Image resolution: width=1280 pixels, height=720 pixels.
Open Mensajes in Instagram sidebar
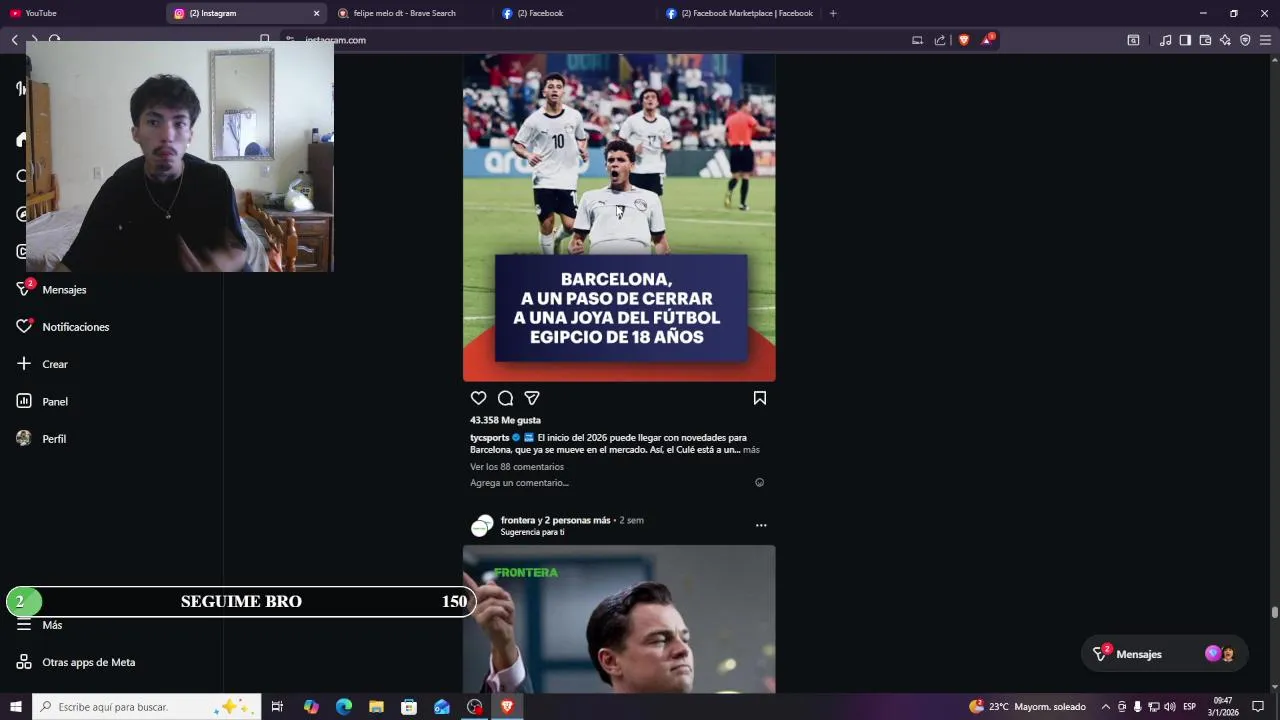pos(64,289)
